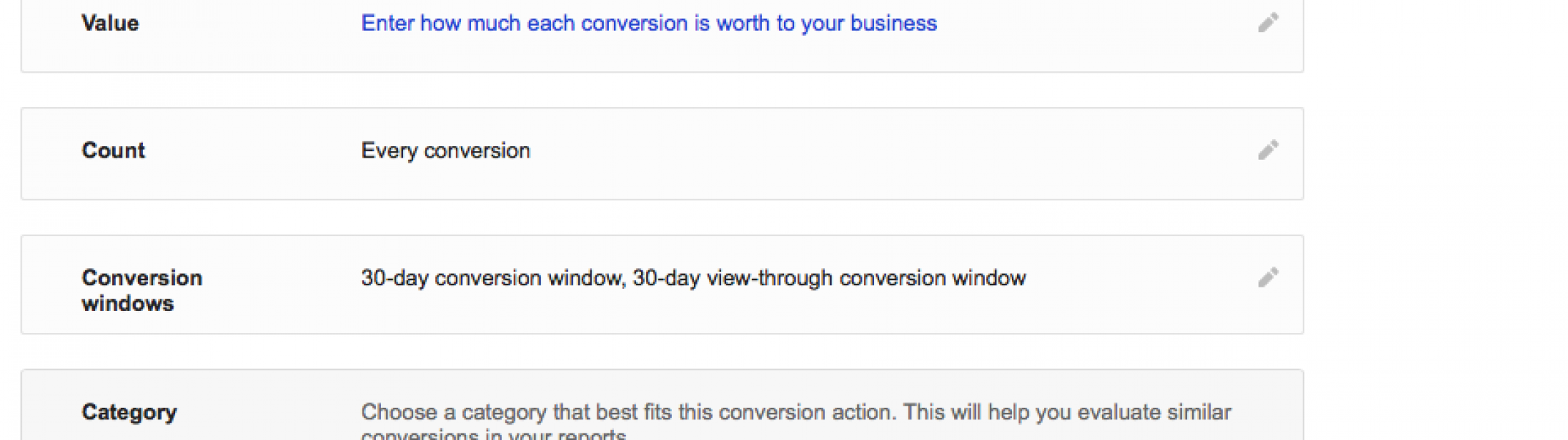Screen dimensions: 1568x440
Task: Click the 'Every conversion' setting text
Action: [445, 151]
